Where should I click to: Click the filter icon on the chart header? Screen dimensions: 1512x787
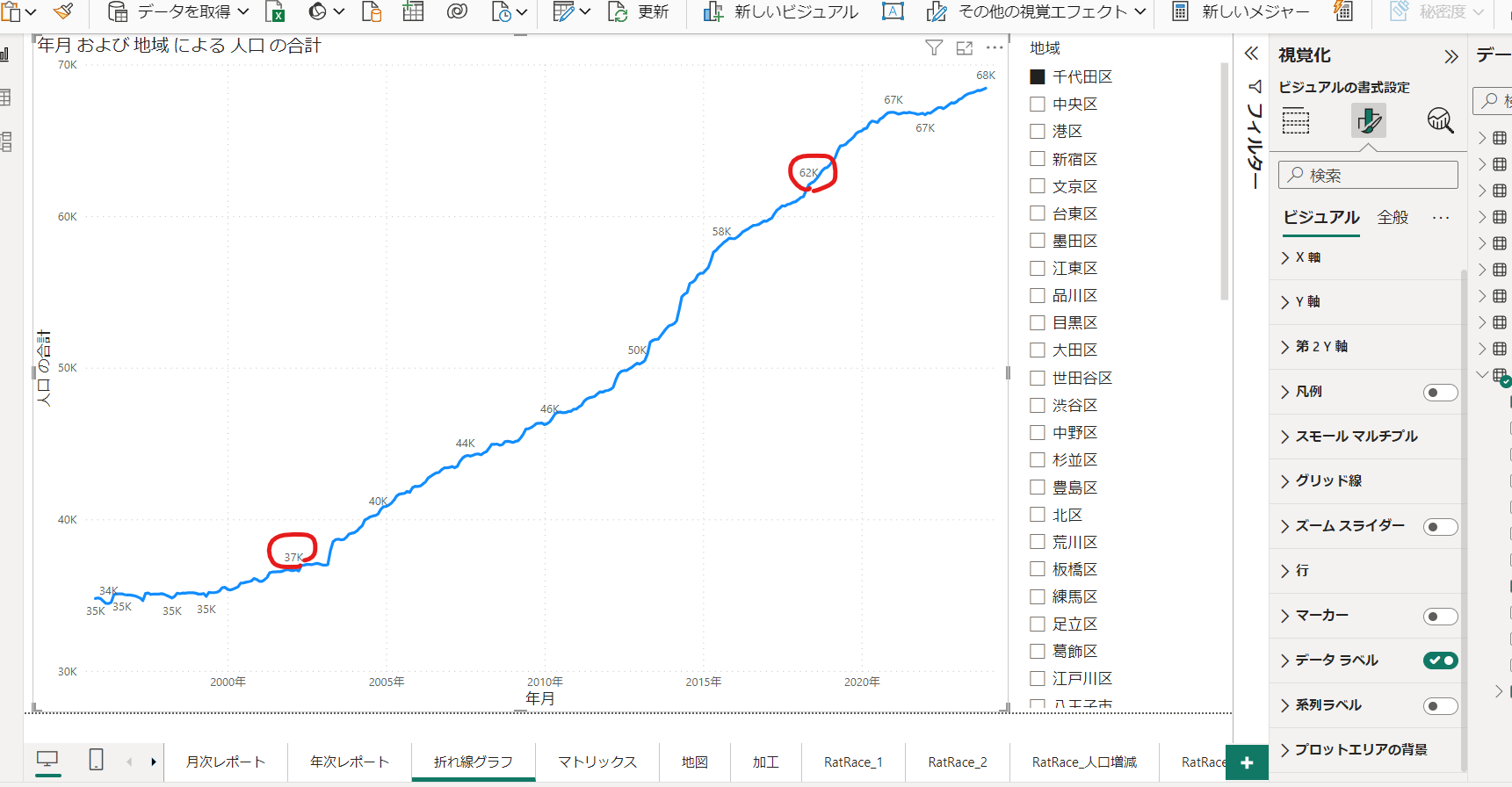934,47
